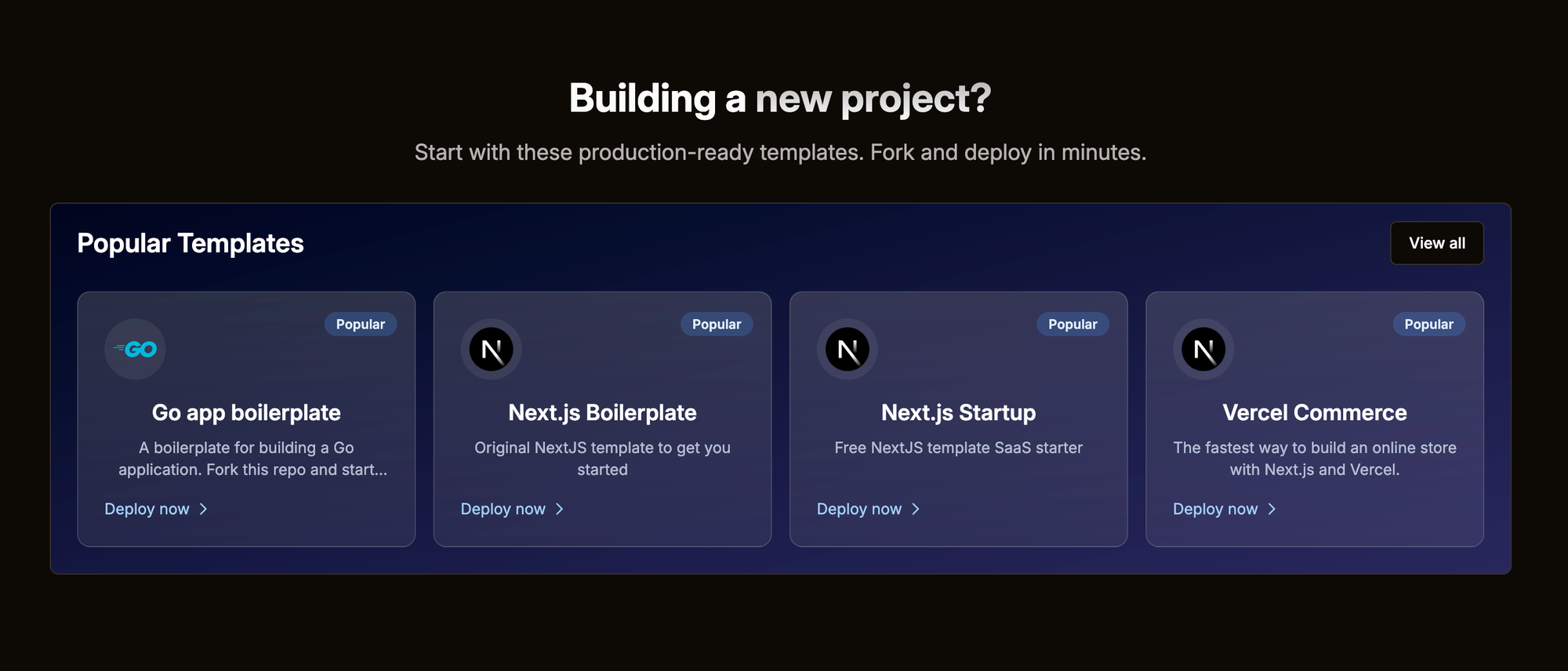This screenshot has height=671, width=1568.
Task: Click chevron arrow under Next.js Startup
Action: click(915, 510)
